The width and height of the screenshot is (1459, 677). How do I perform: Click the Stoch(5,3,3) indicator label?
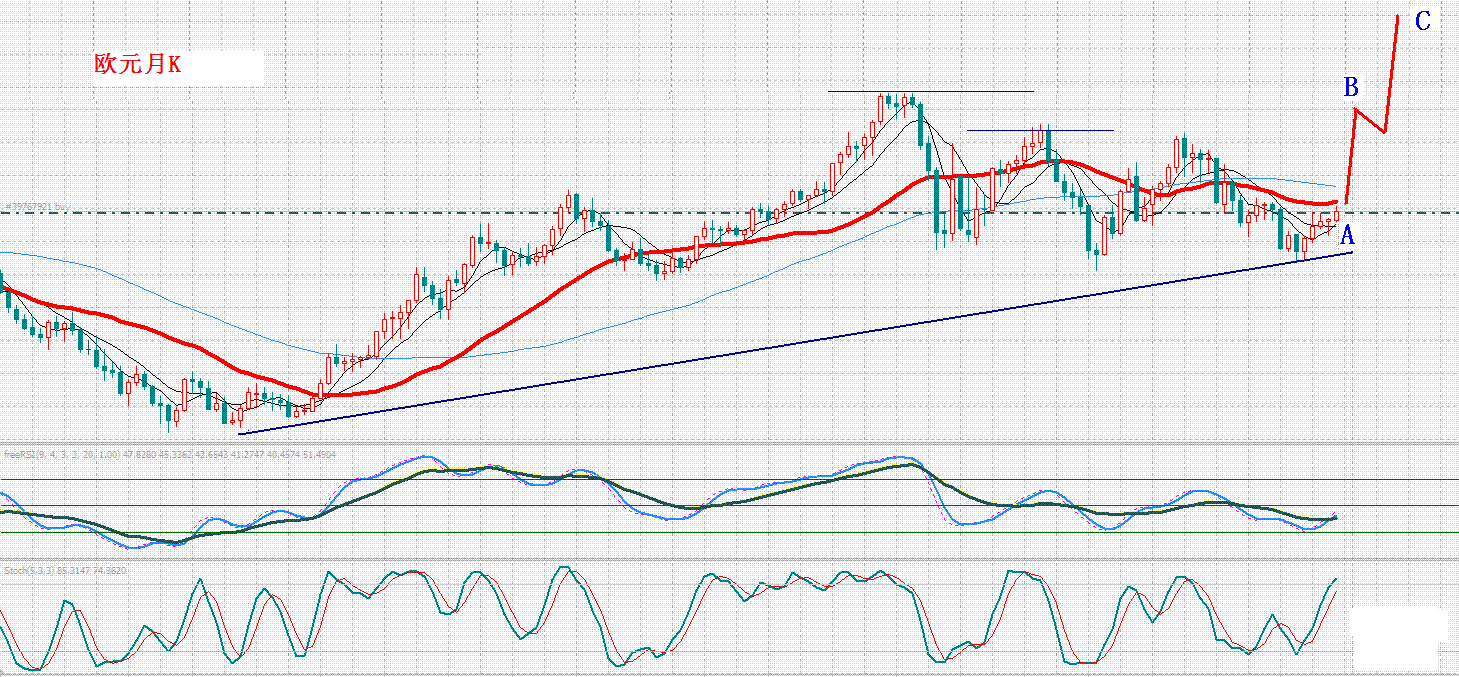pyautogui.click(x=64, y=570)
